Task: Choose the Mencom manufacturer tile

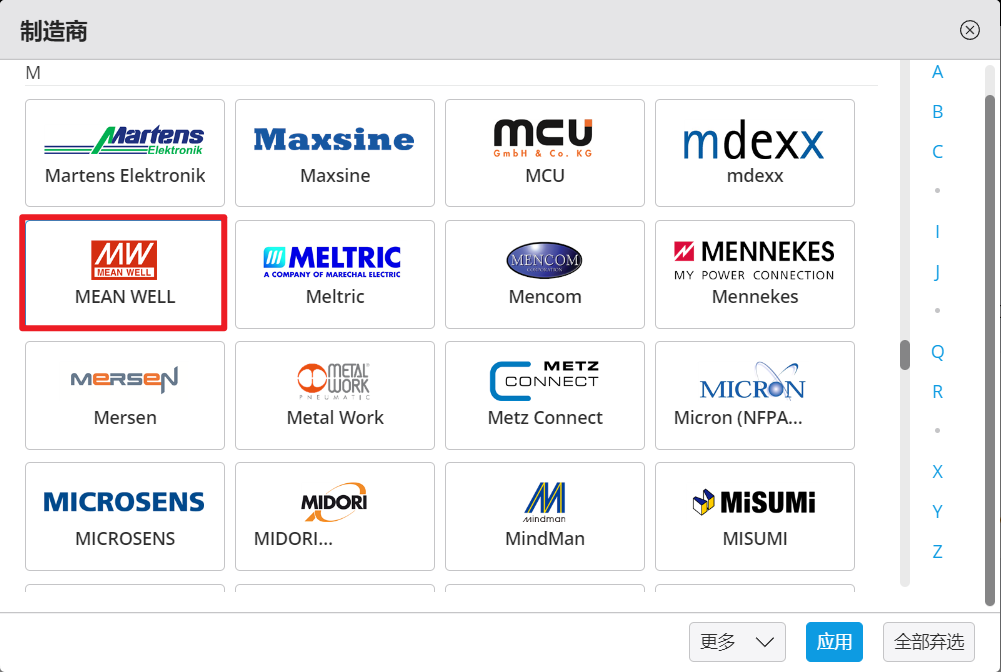Action: click(545, 274)
